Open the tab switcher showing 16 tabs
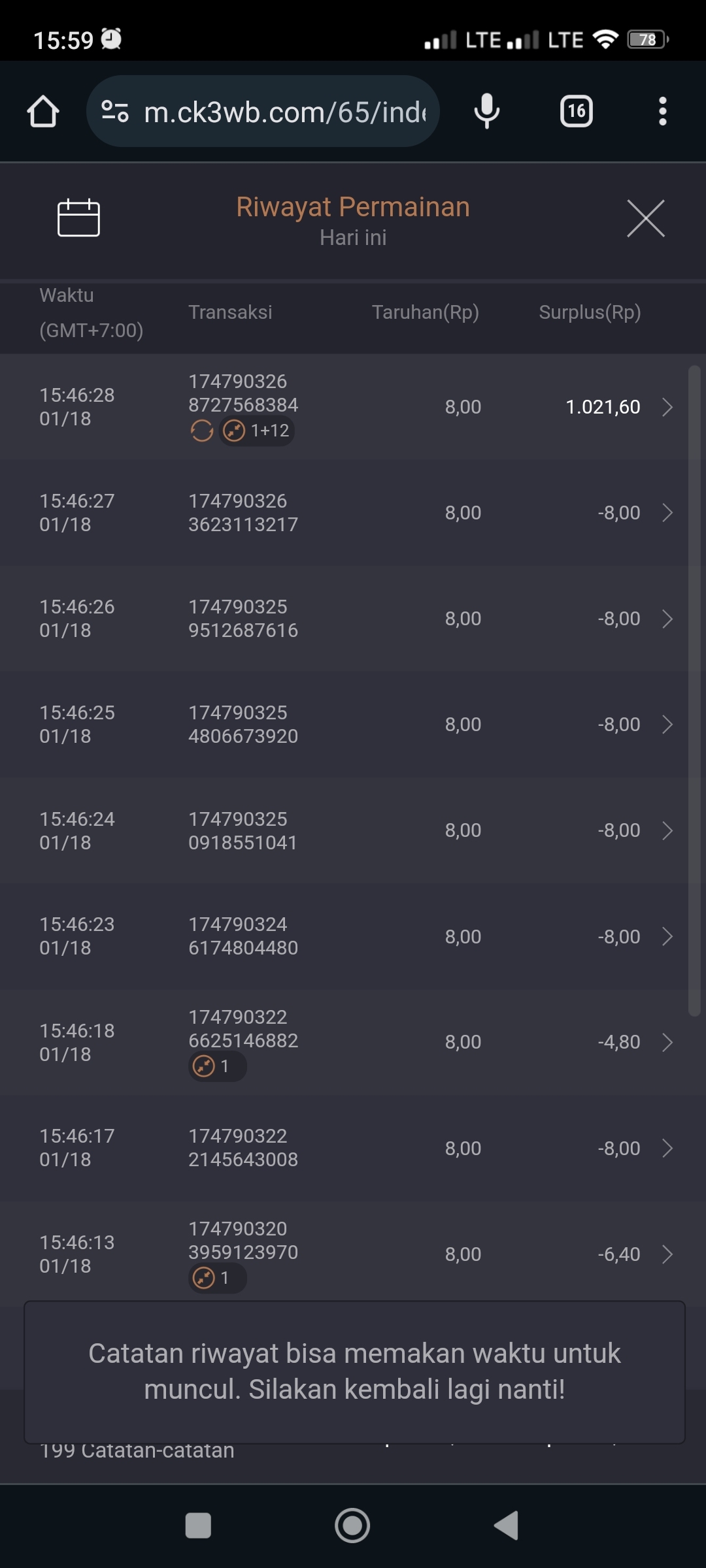Image resolution: width=706 pixels, height=1568 pixels. click(576, 112)
